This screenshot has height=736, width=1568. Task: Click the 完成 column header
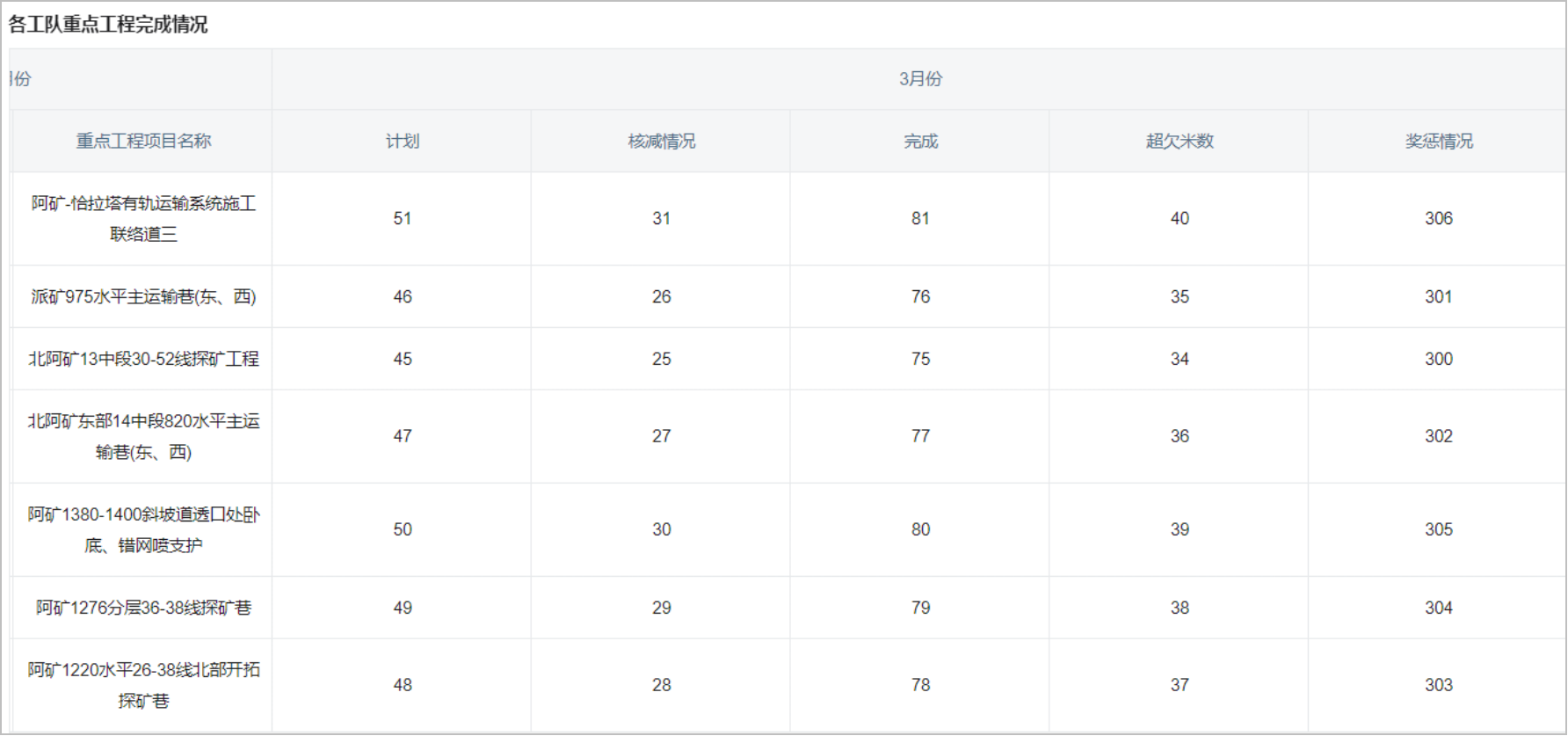coord(920,141)
